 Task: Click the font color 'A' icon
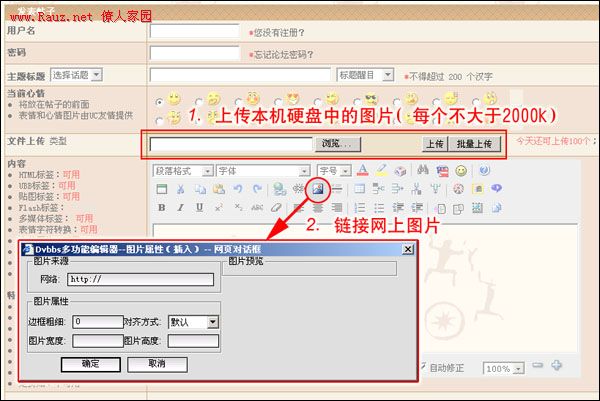coord(363,170)
